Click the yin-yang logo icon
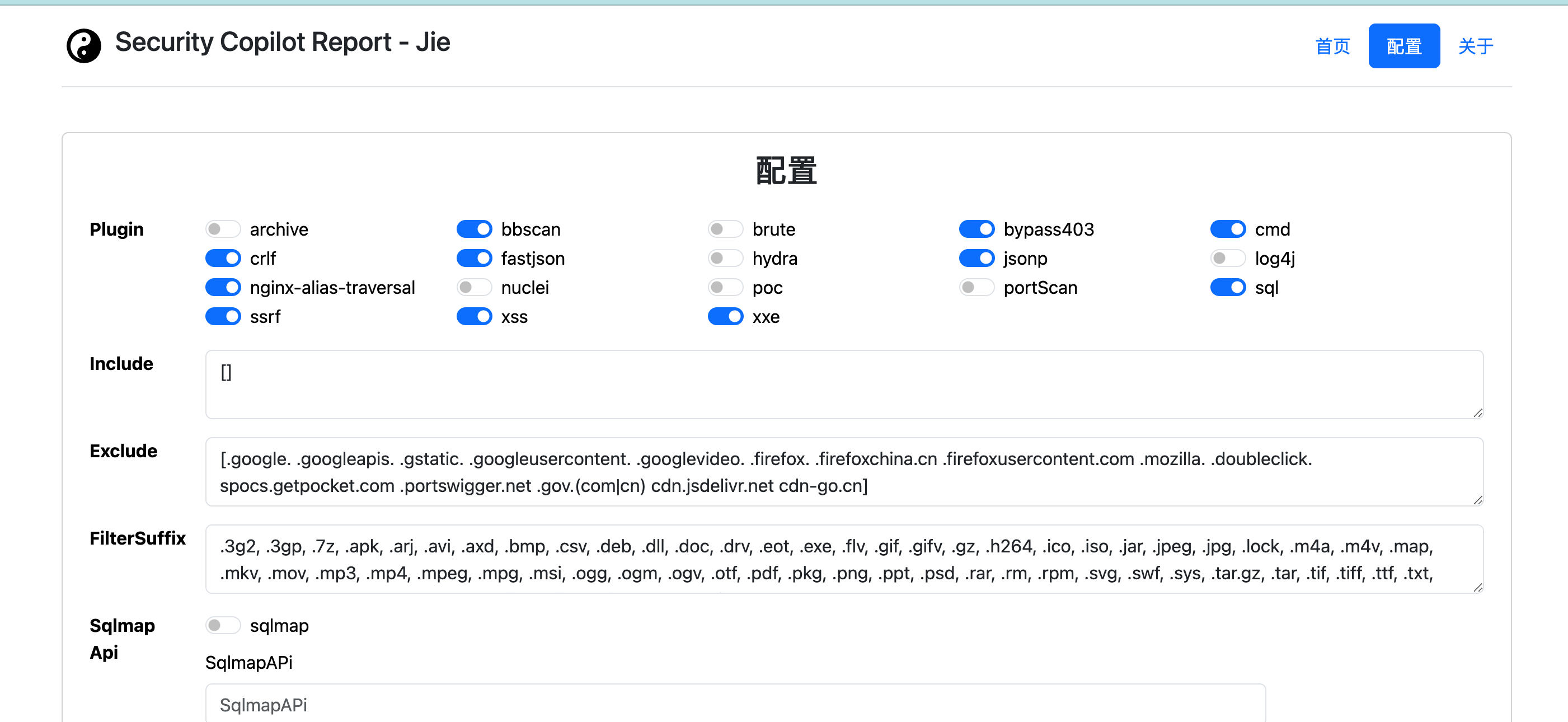The width and height of the screenshot is (1568, 722). (83, 46)
